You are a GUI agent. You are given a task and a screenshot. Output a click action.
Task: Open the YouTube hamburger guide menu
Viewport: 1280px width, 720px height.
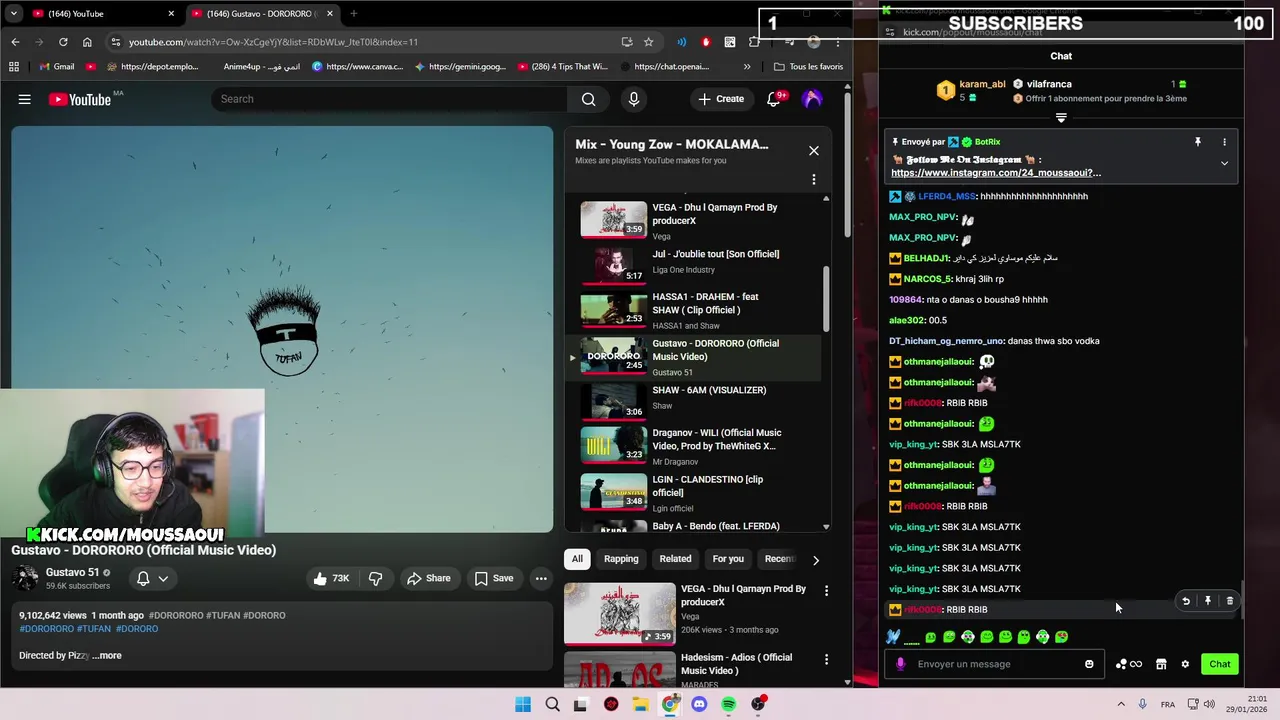24,99
